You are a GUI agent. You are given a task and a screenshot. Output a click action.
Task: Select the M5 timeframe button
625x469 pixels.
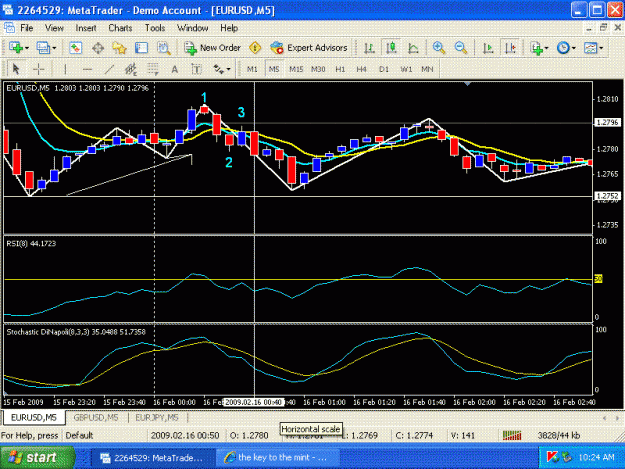coord(274,69)
